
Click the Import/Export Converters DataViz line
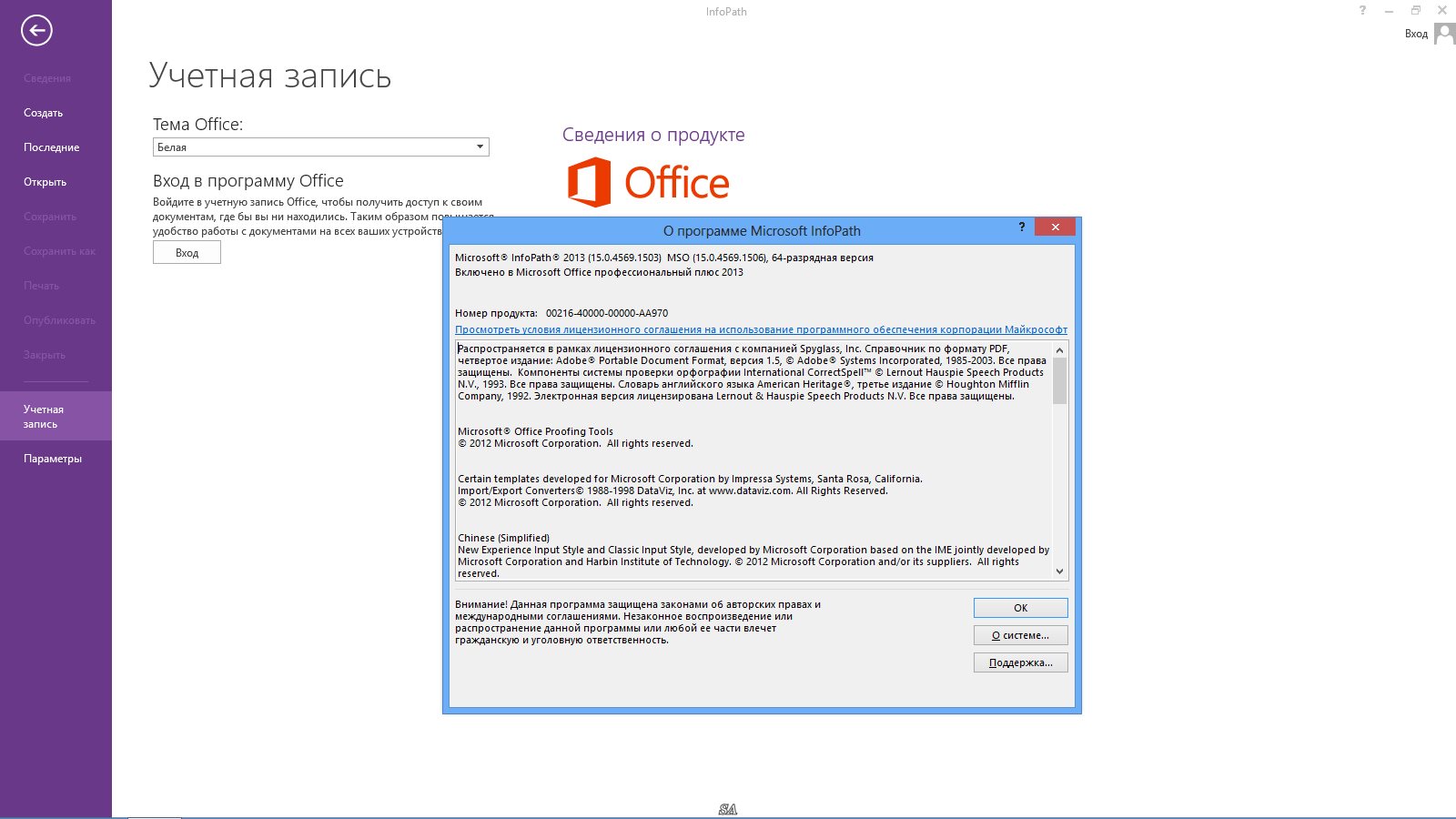(672, 490)
